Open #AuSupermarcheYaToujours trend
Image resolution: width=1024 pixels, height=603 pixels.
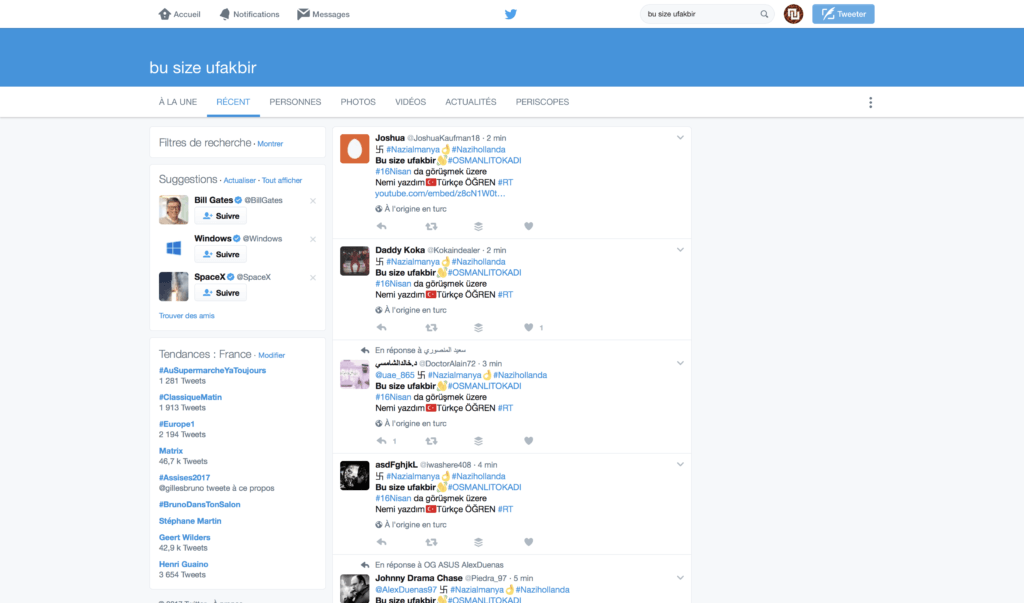point(212,370)
